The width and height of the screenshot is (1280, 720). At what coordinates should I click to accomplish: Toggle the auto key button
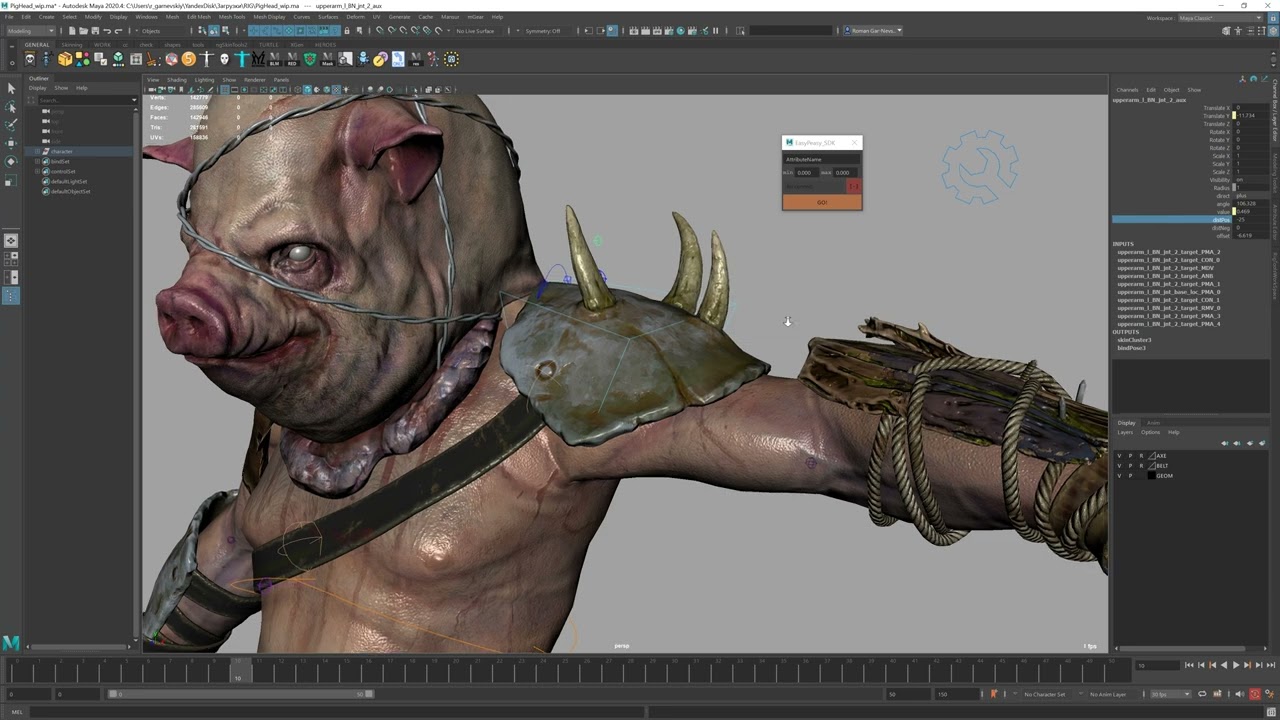tap(1255, 694)
